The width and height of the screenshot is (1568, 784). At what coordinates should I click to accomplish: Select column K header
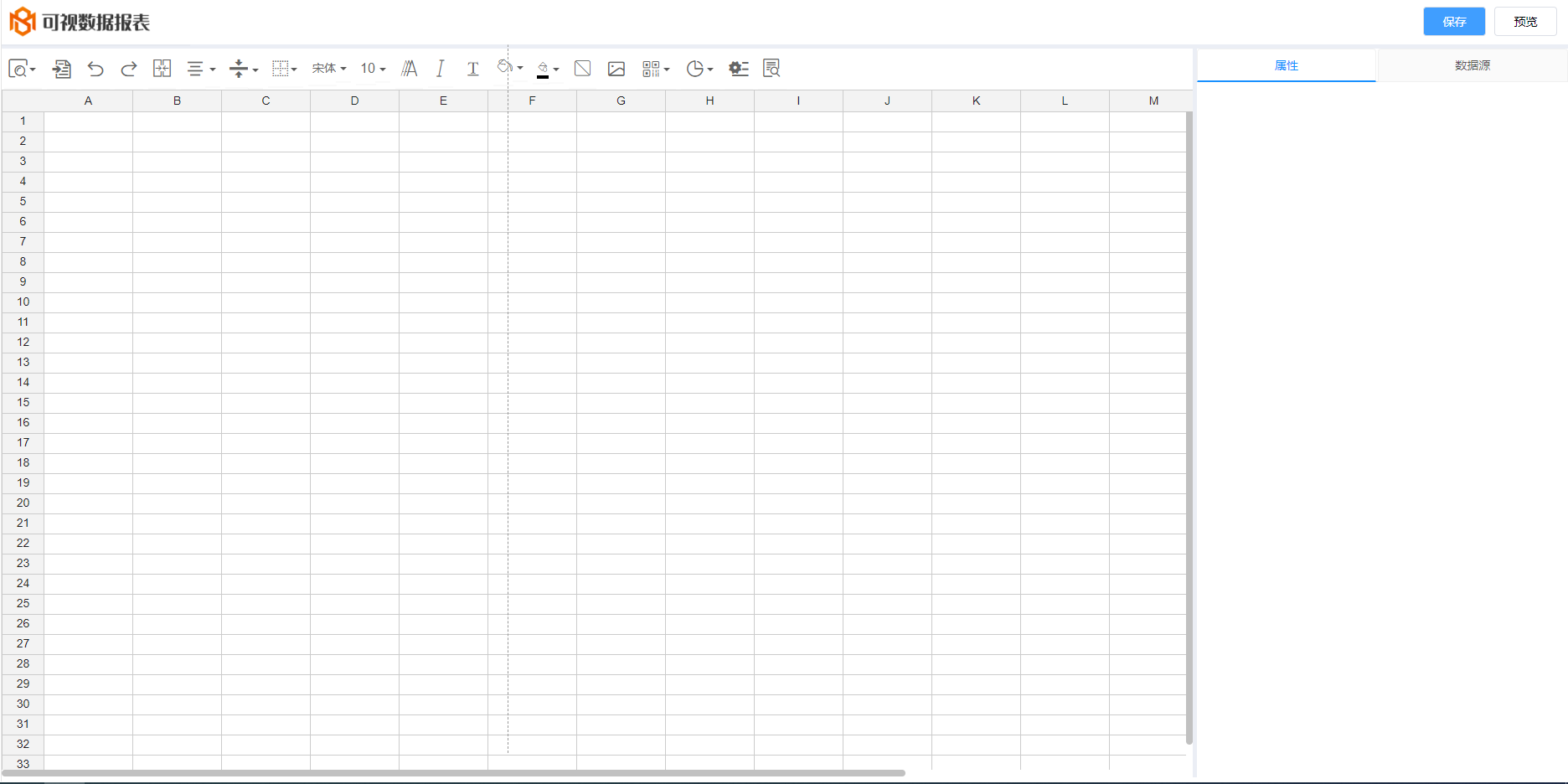[x=976, y=101]
